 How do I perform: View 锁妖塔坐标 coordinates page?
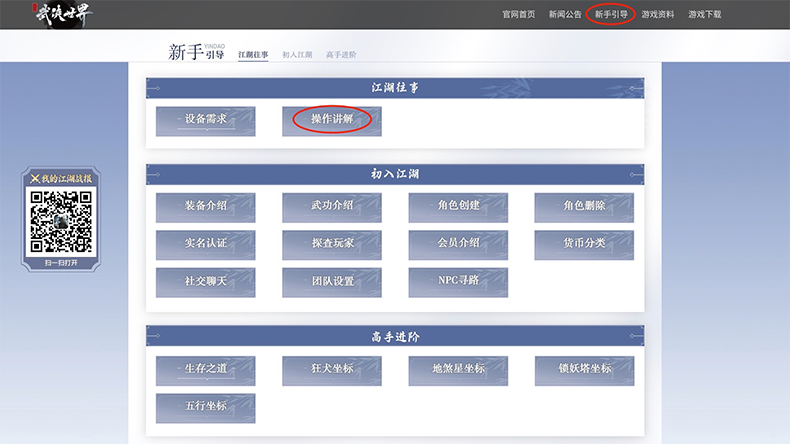(x=584, y=369)
